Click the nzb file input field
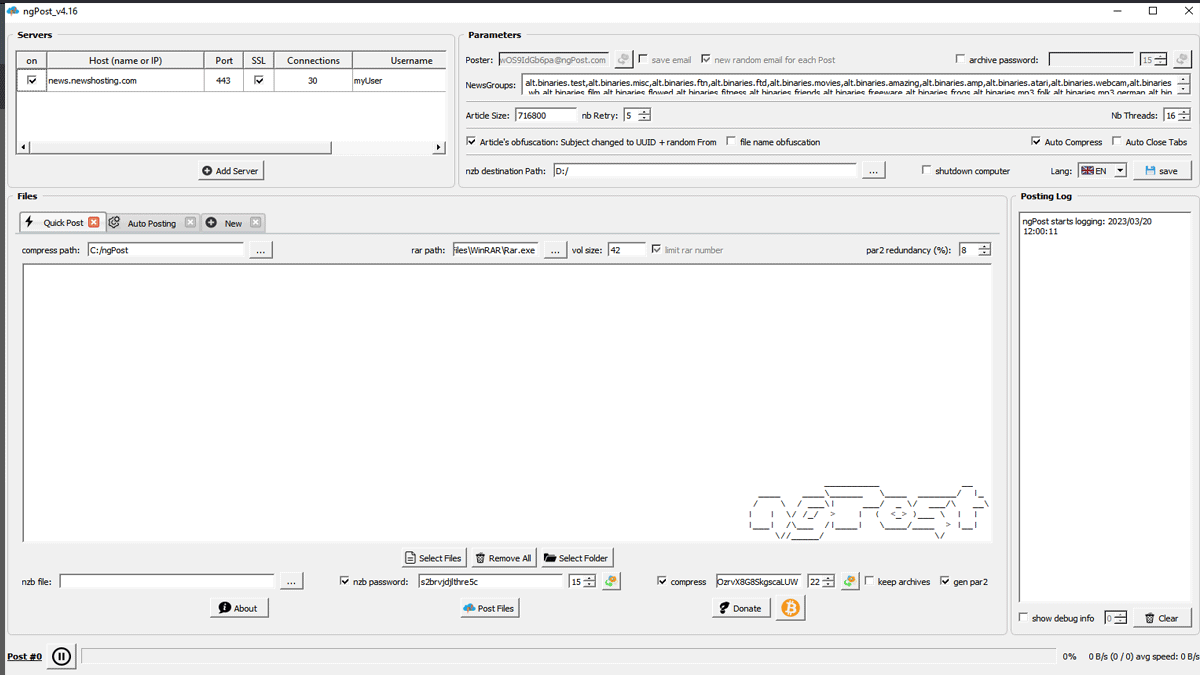 click(167, 581)
